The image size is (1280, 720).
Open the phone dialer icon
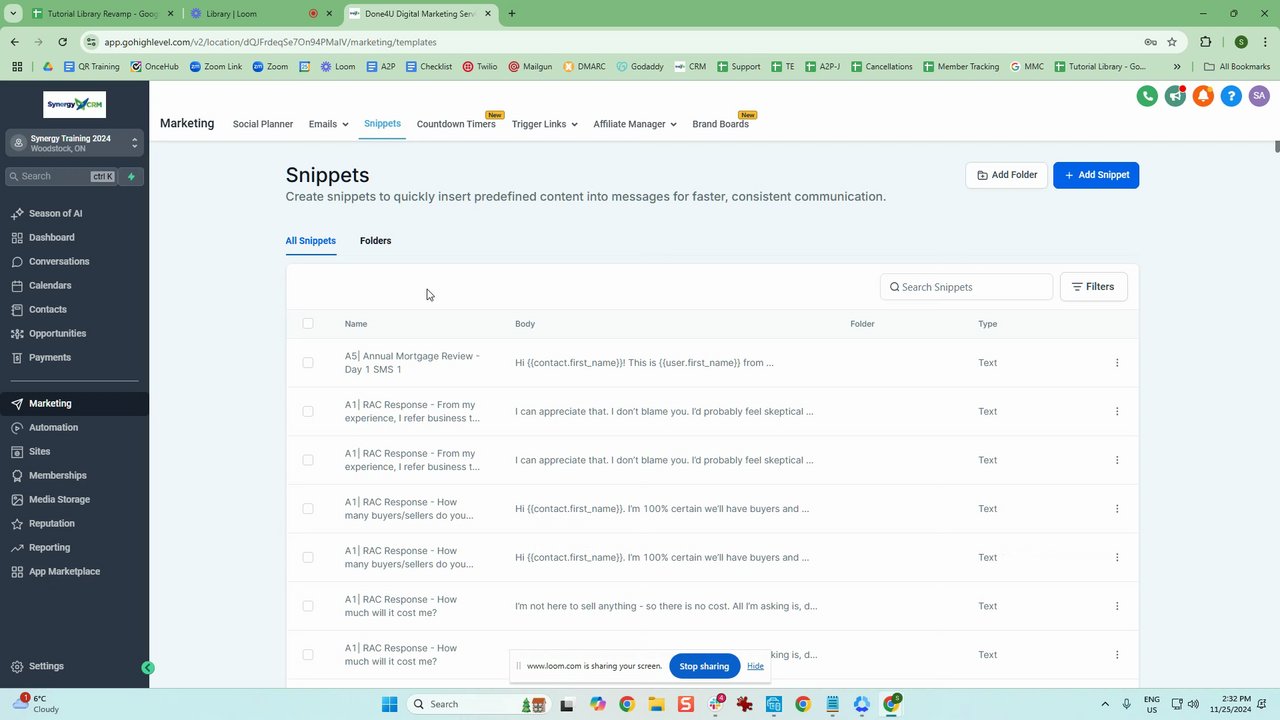(x=1147, y=96)
